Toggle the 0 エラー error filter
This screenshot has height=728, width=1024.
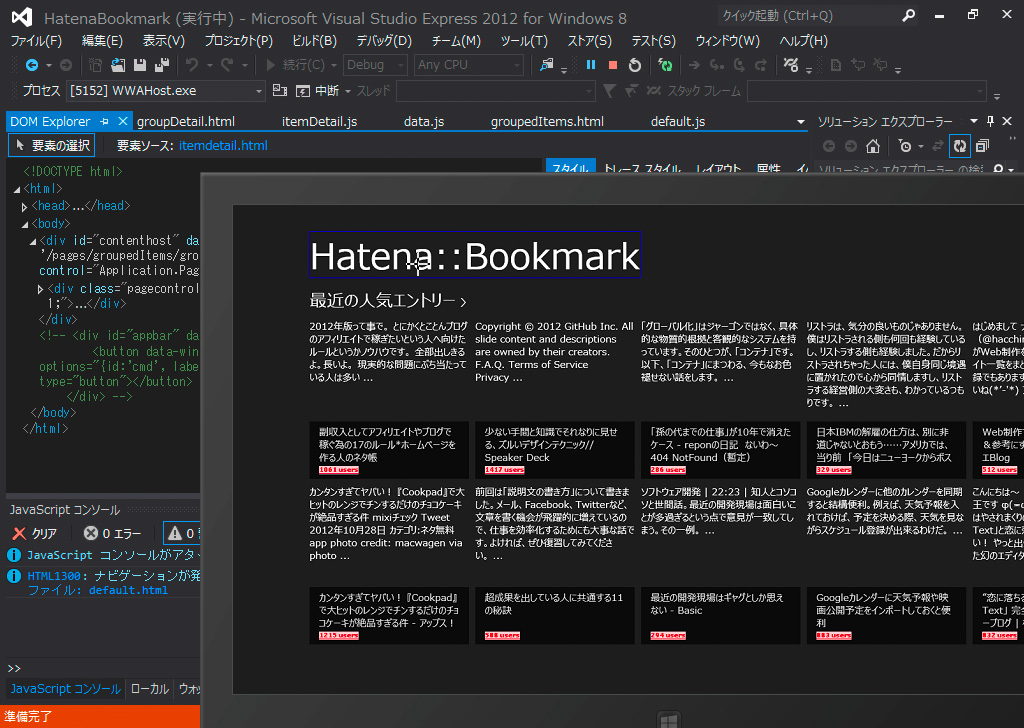(x=112, y=533)
